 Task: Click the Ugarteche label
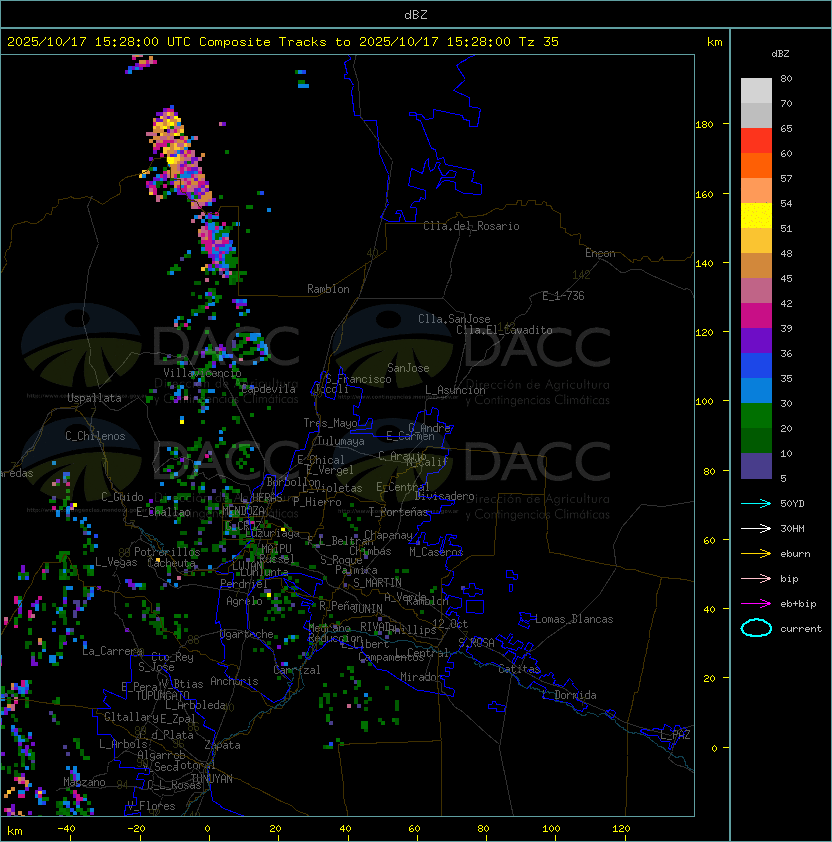[x=247, y=634]
